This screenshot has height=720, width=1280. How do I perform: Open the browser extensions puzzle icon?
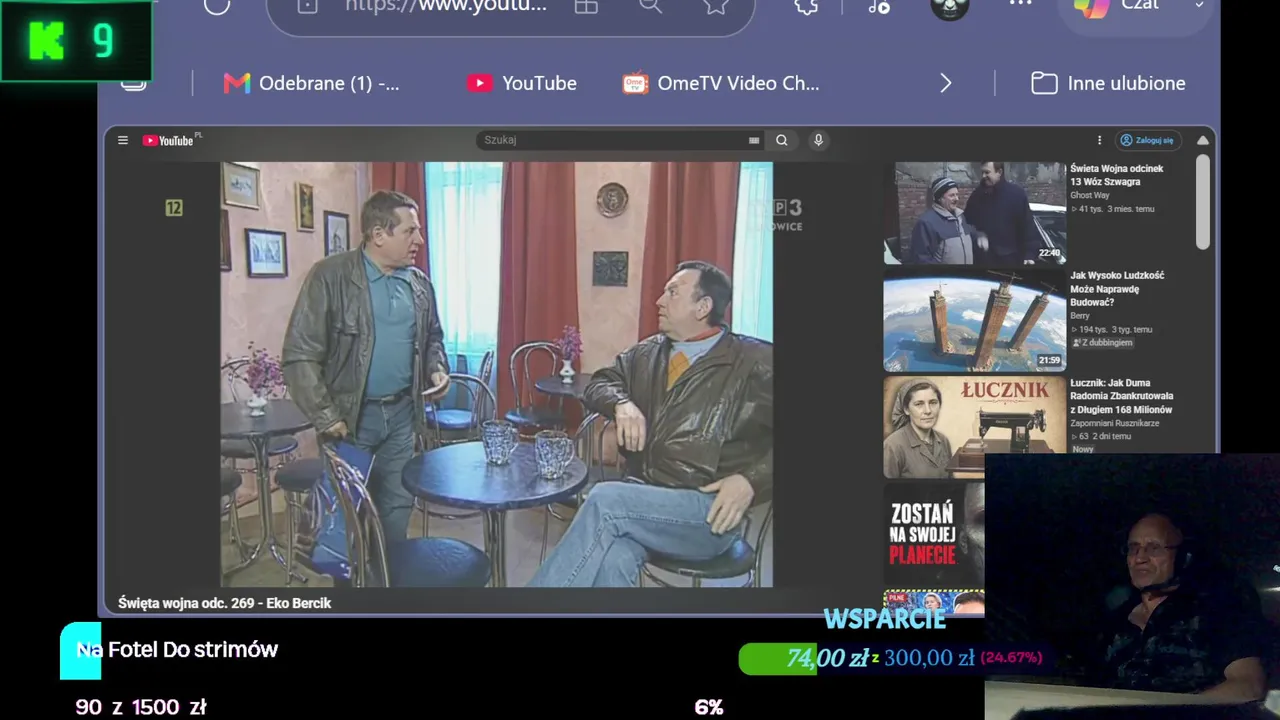(806, 6)
